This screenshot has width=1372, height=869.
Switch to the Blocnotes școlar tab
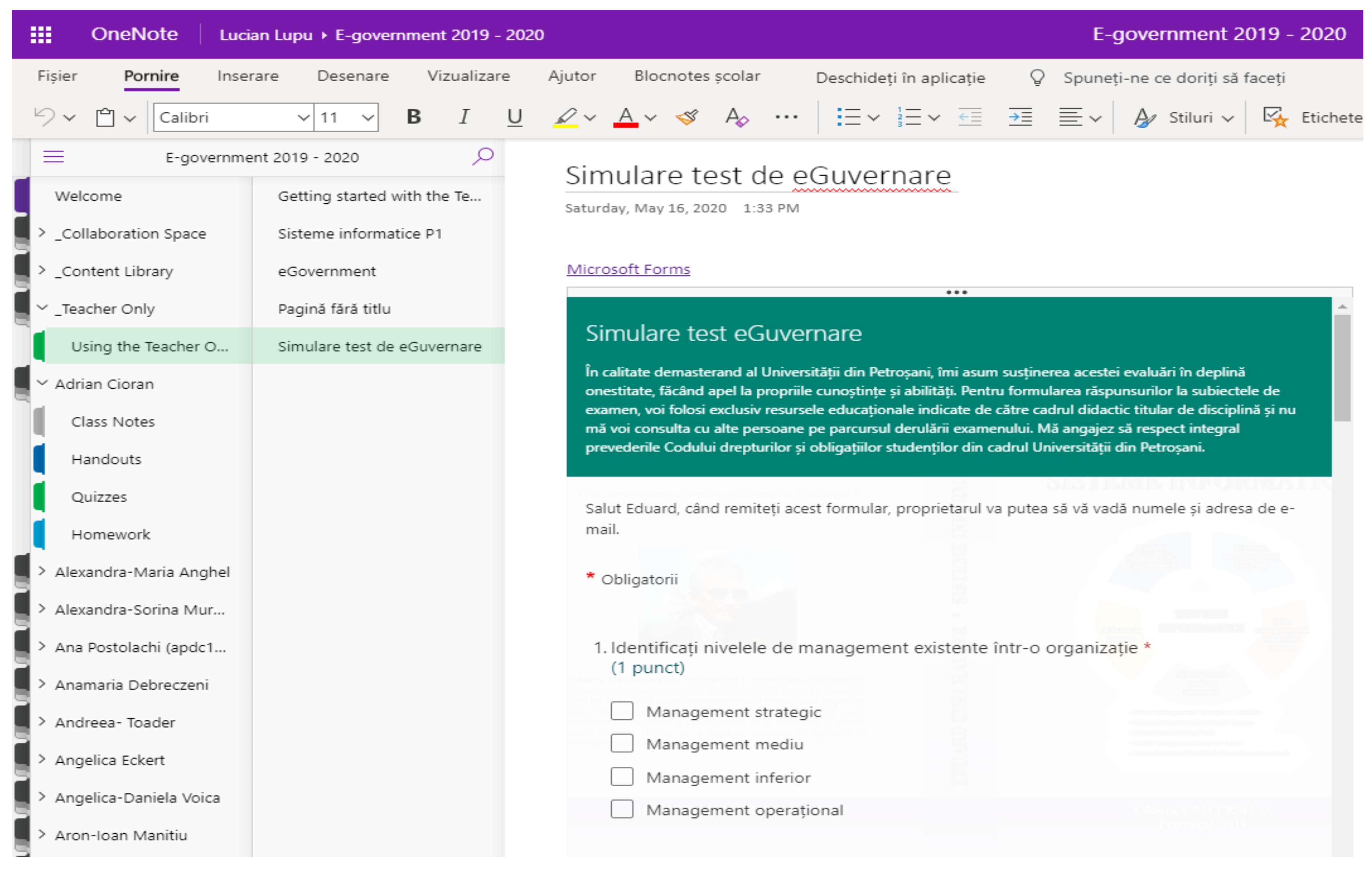[697, 76]
